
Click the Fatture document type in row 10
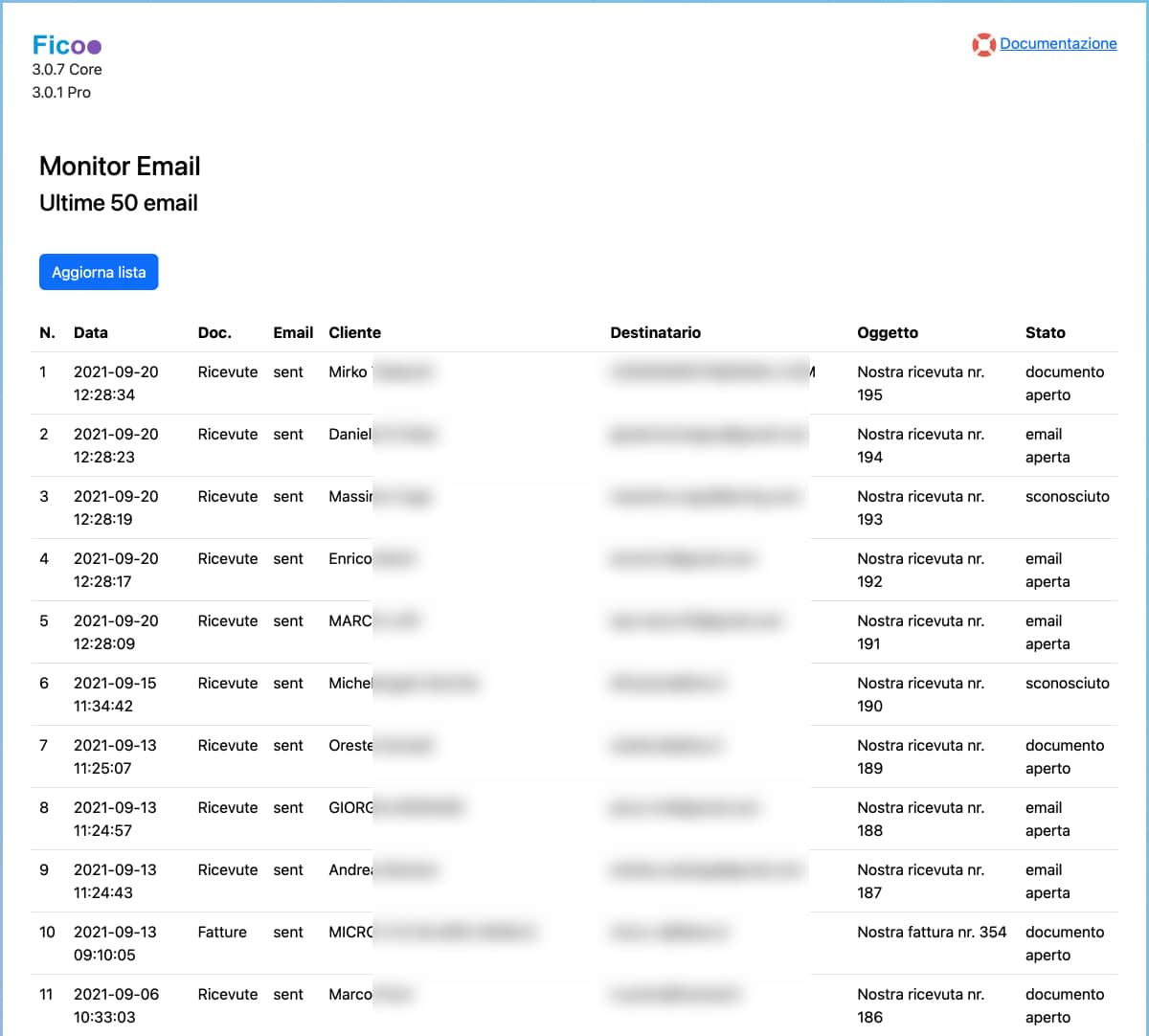pos(222,933)
